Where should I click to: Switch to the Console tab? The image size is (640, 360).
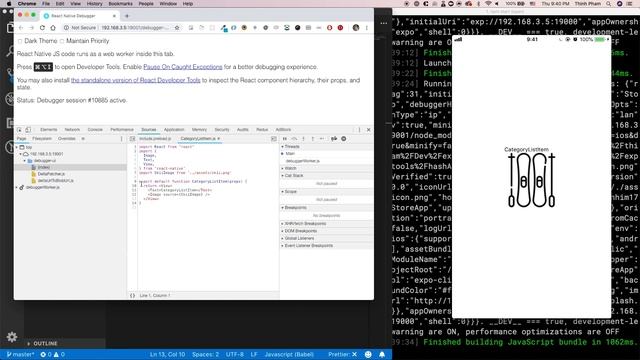[95, 130]
